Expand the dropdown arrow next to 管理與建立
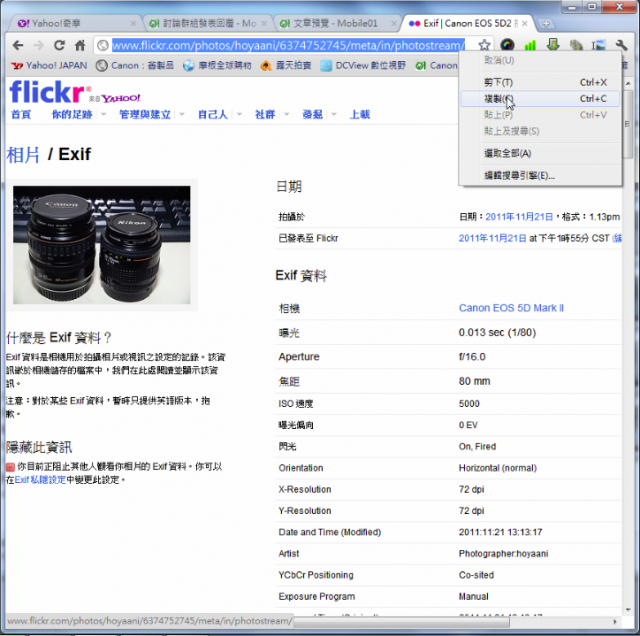The width and height of the screenshot is (640, 636). click(182, 114)
